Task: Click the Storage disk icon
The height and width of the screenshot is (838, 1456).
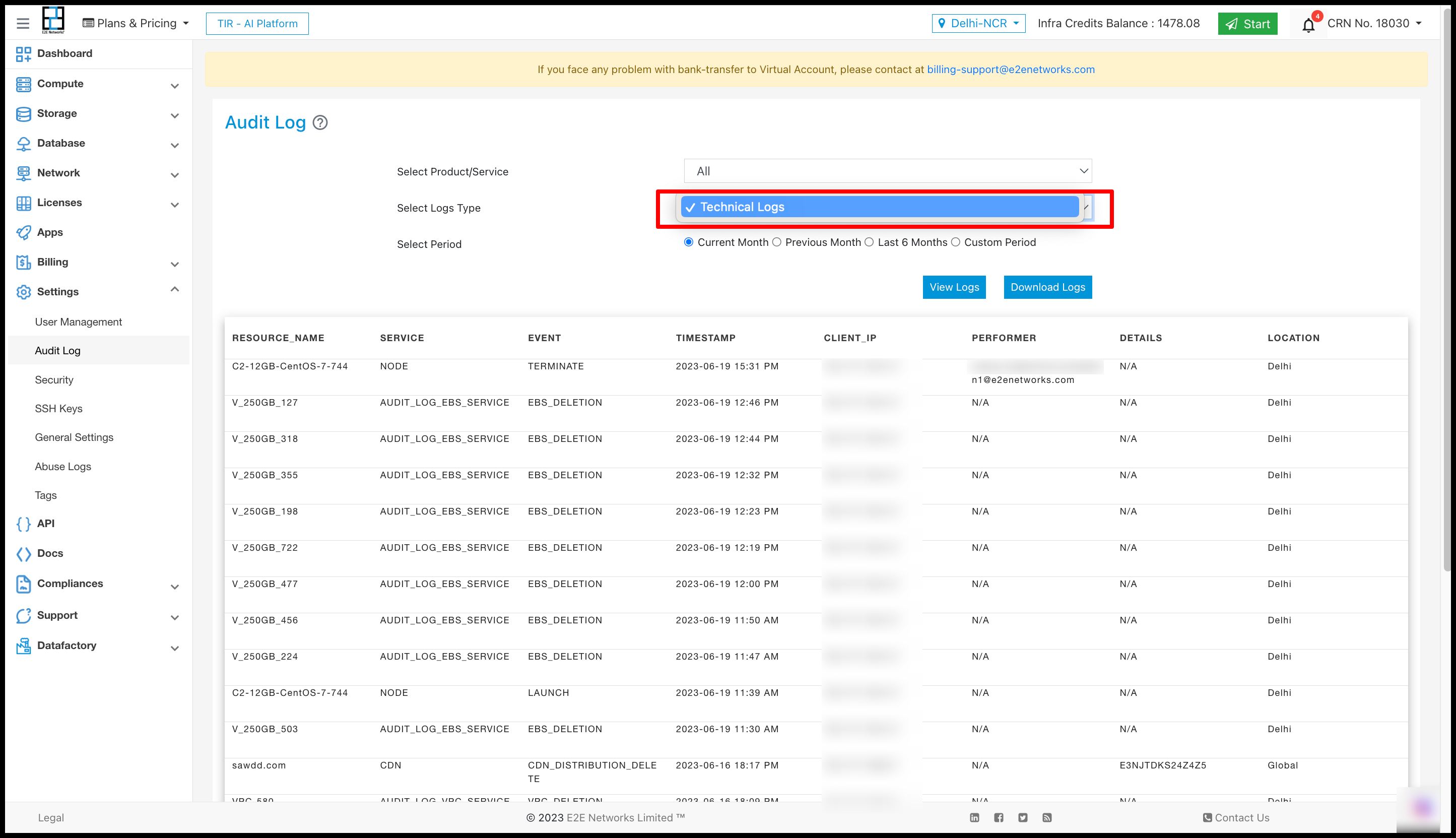Action: [24, 114]
